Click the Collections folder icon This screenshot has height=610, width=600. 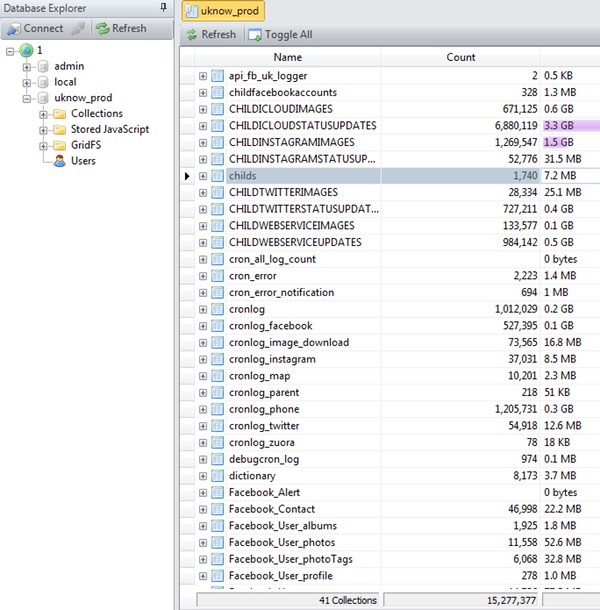pyautogui.click(x=60, y=114)
